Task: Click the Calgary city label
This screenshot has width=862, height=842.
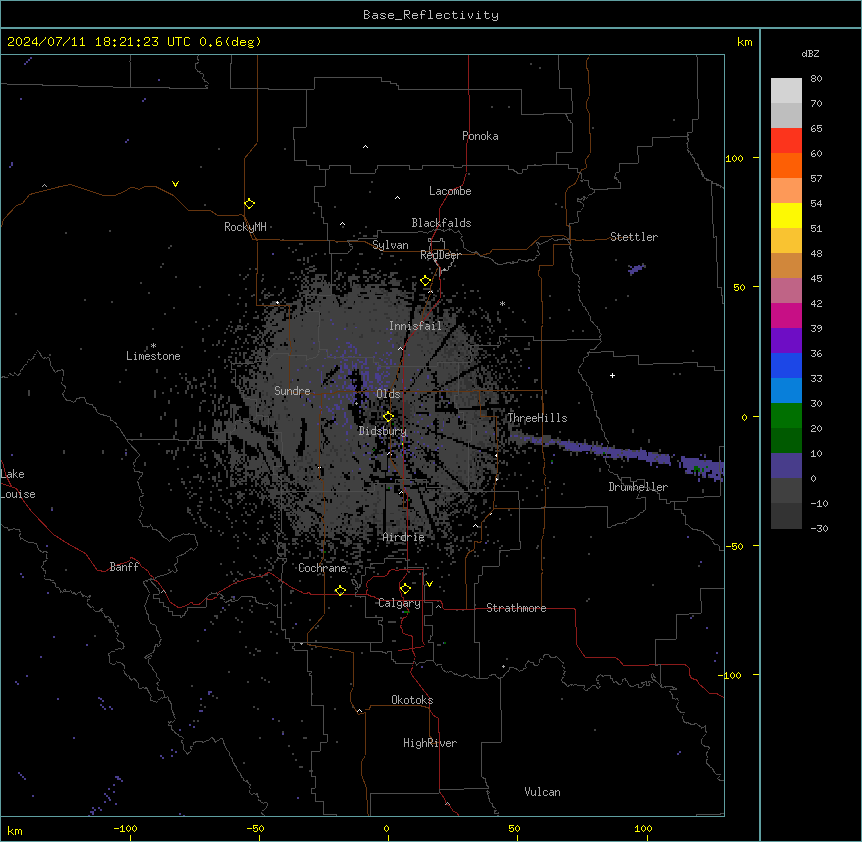Action: [x=399, y=603]
